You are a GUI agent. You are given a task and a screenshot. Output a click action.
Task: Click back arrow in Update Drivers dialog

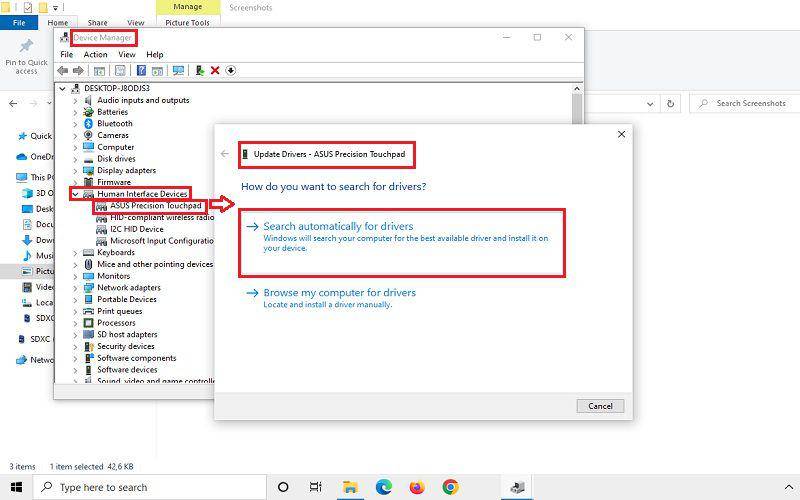click(225, 154)
